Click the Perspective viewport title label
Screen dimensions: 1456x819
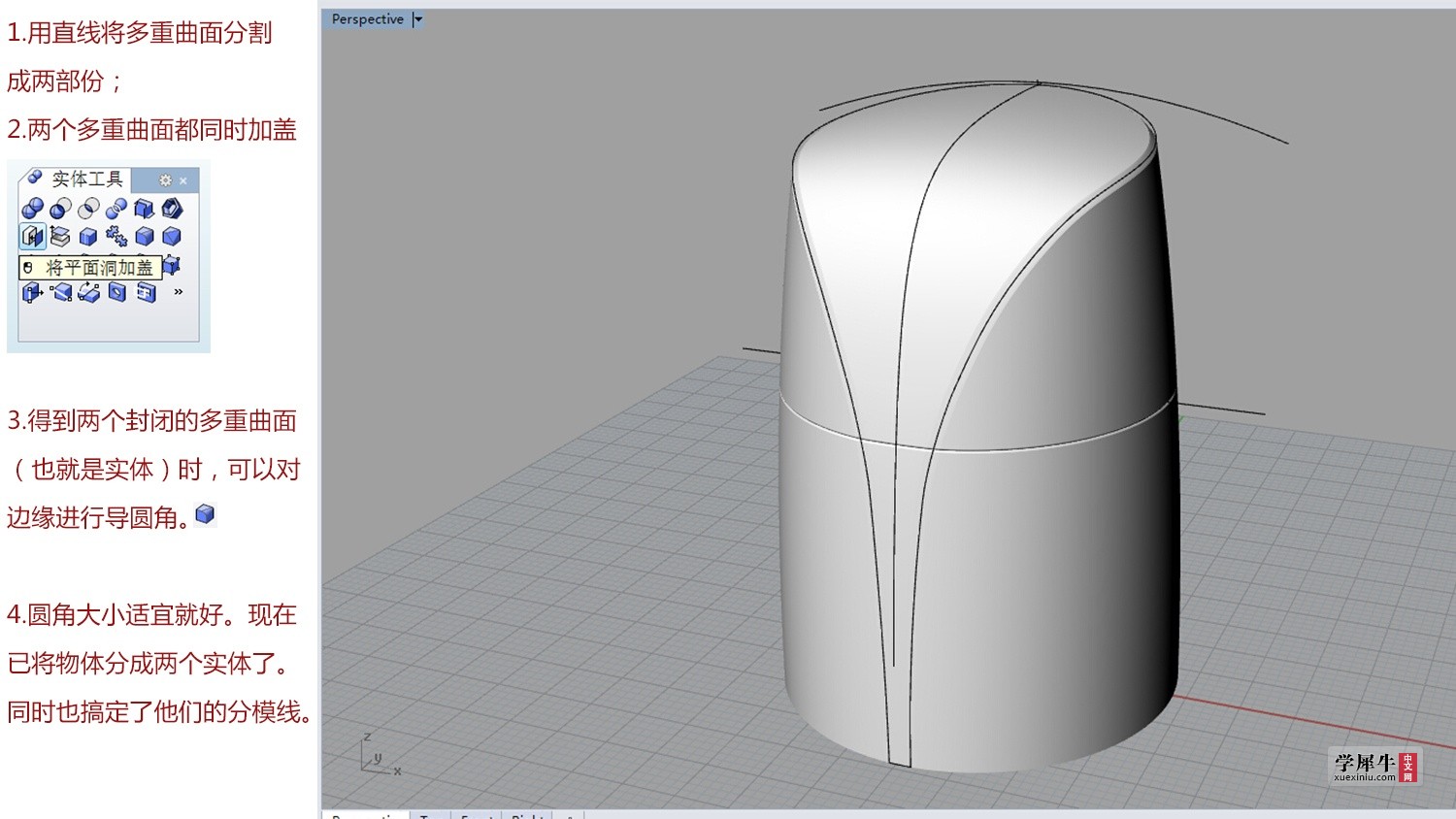(x=367, y=19)
